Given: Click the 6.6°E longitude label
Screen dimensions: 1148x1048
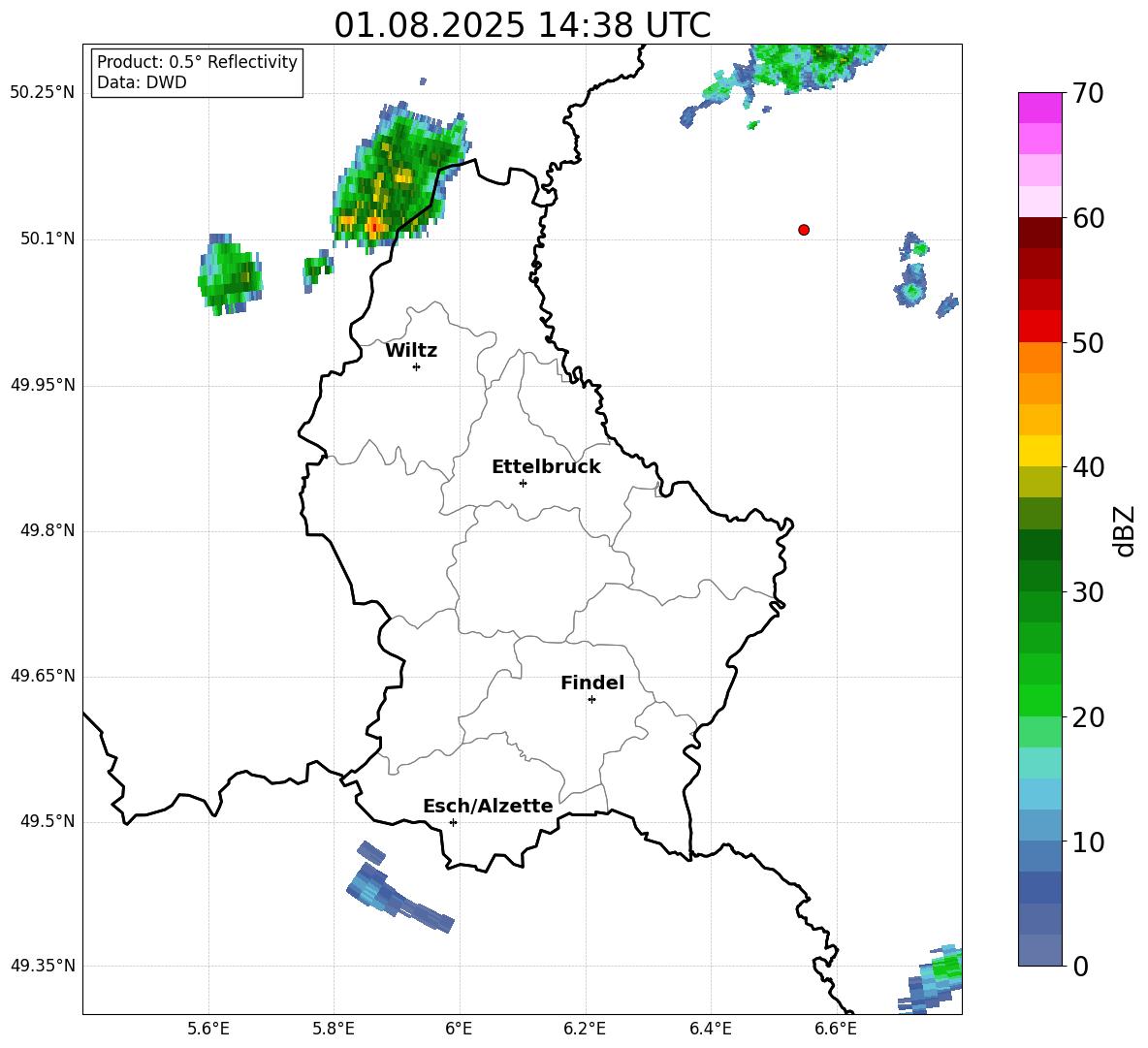Looking at the screenshot, I should coord(836,1029).
